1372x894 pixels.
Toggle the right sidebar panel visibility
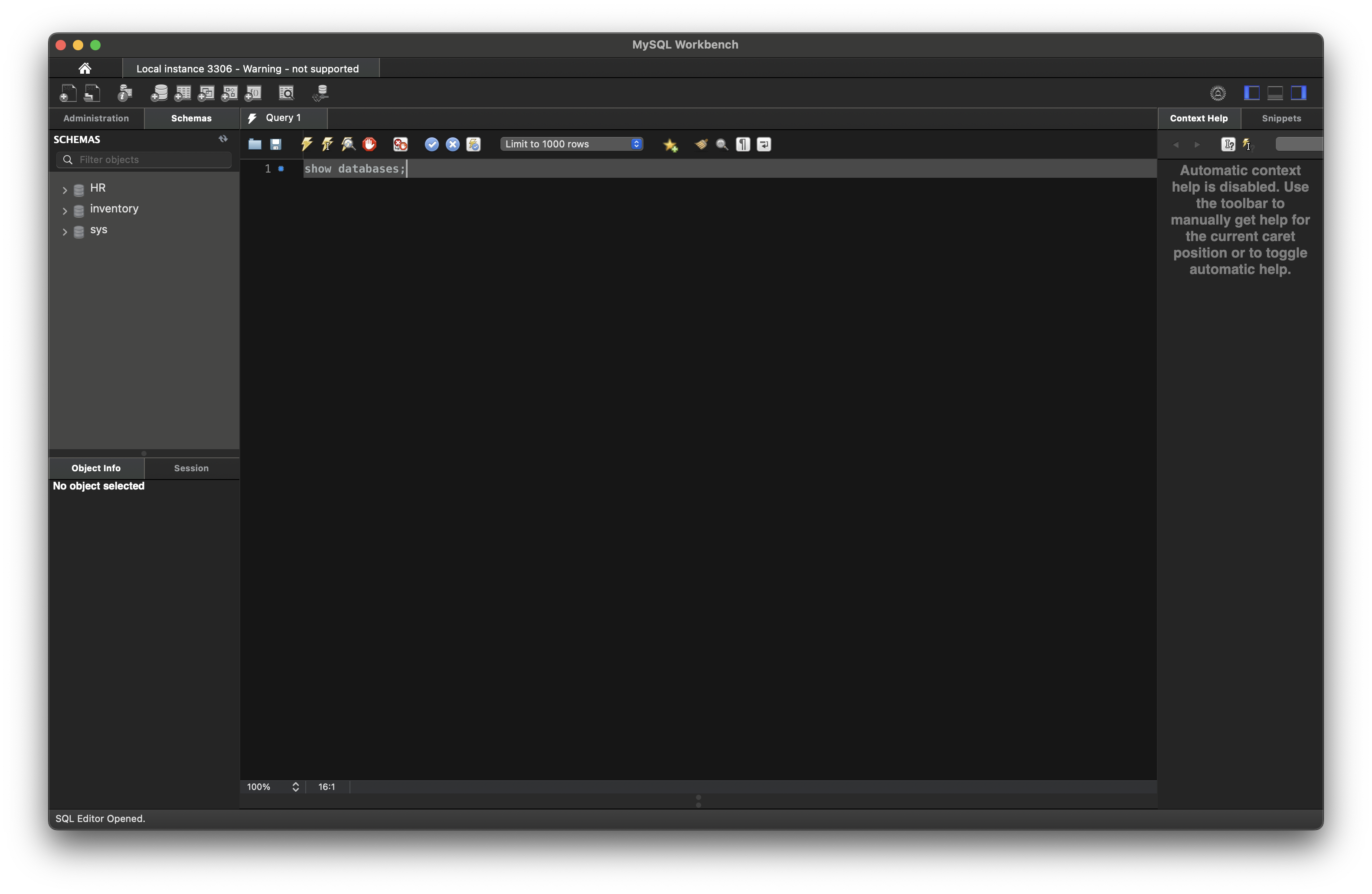(x=1298, y=93)
